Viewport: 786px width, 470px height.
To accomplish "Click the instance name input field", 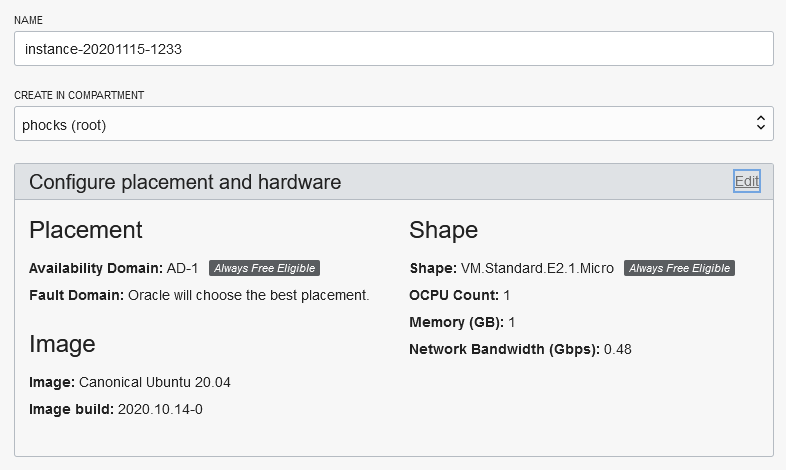I will point(393,48).
